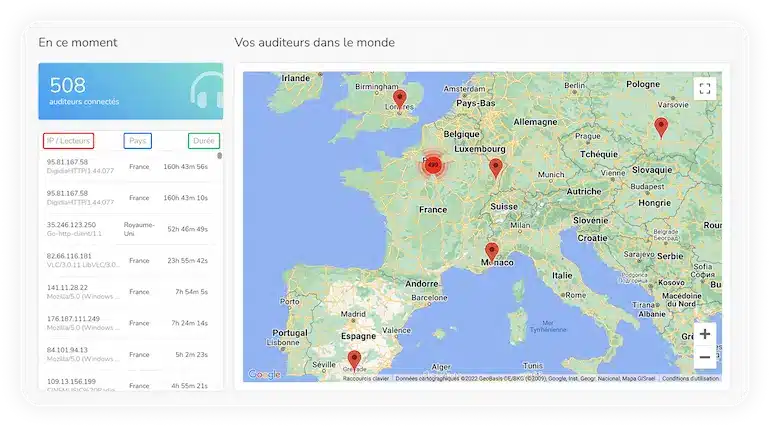Click the Vos auditeurs dans le monde heading
770x427 pixels.
pyautogui.click(x=314, y=43)
